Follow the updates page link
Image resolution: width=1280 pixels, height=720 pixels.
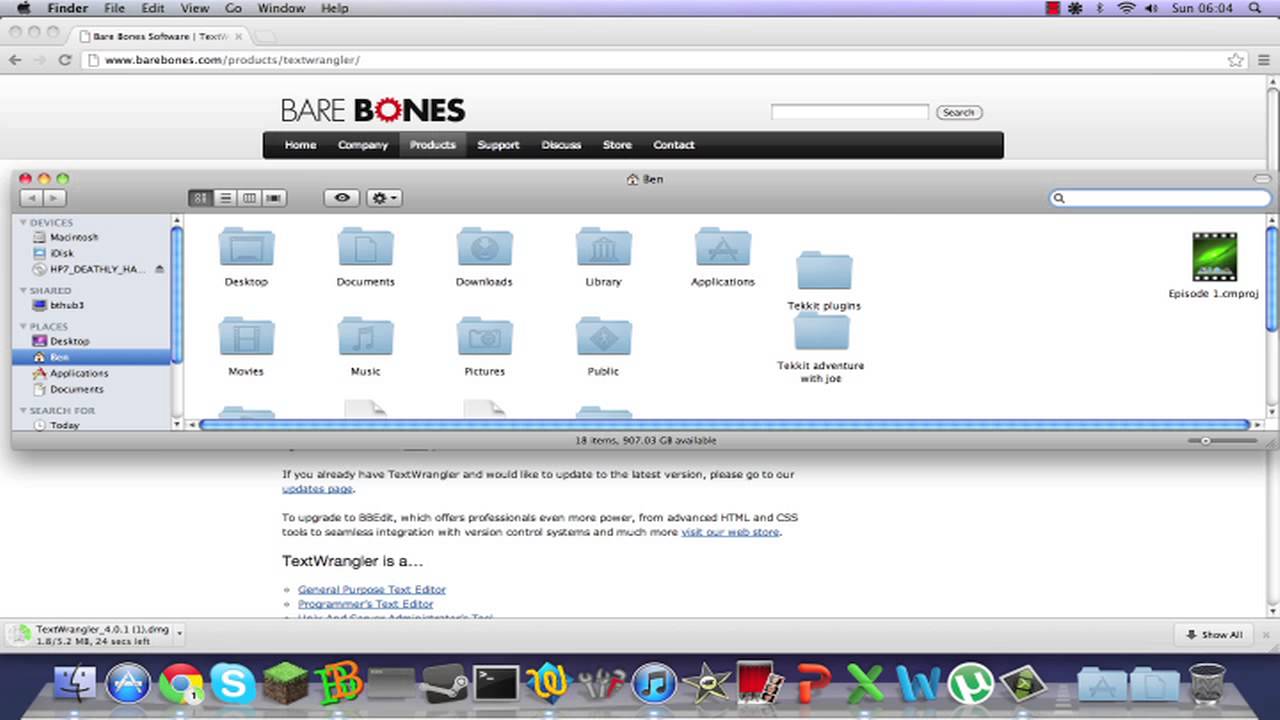click(x=317, y=489)
